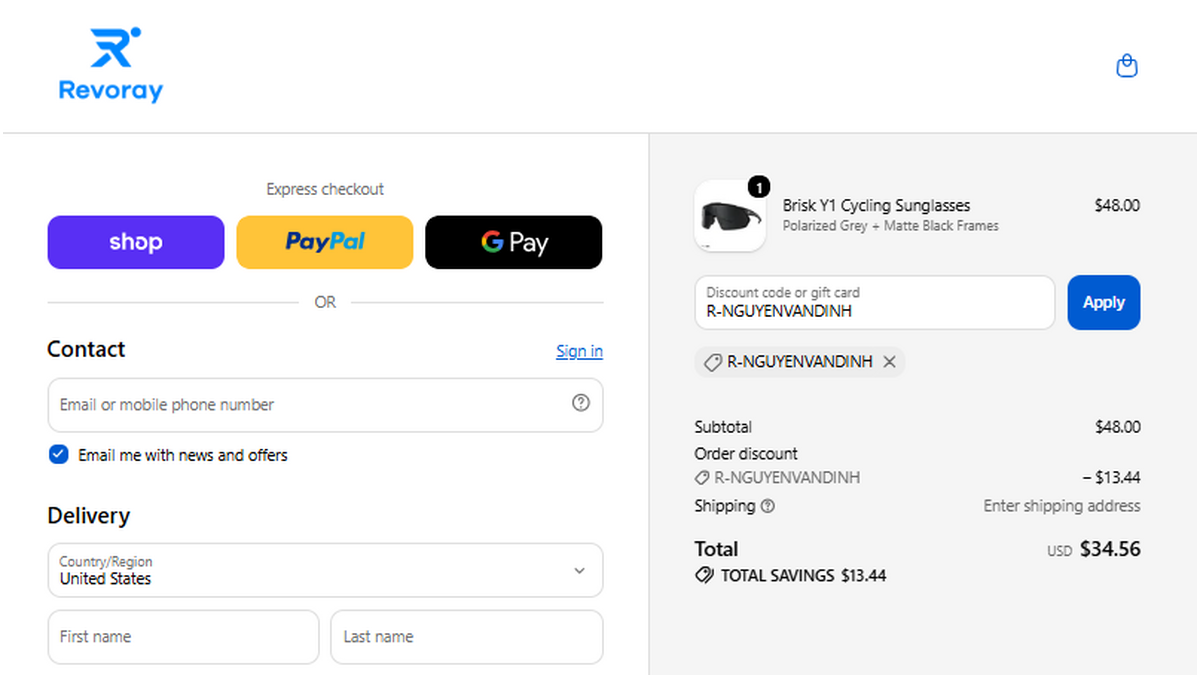
Task: Click the Polarized Grey + Matte Black Frames text
Action: pos(890,226)
